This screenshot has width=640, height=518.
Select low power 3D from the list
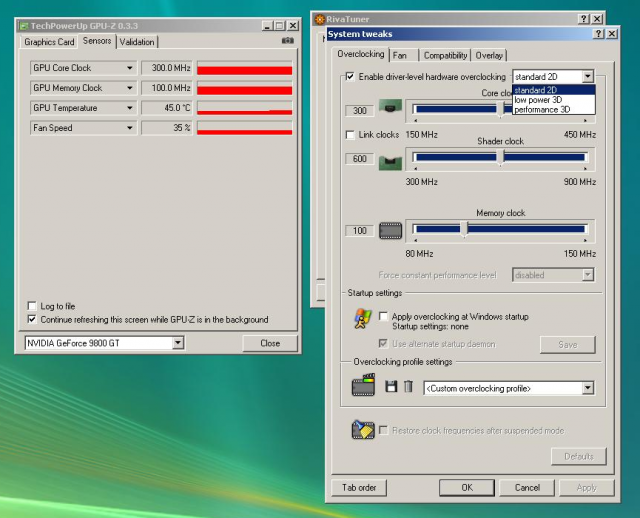554,100
